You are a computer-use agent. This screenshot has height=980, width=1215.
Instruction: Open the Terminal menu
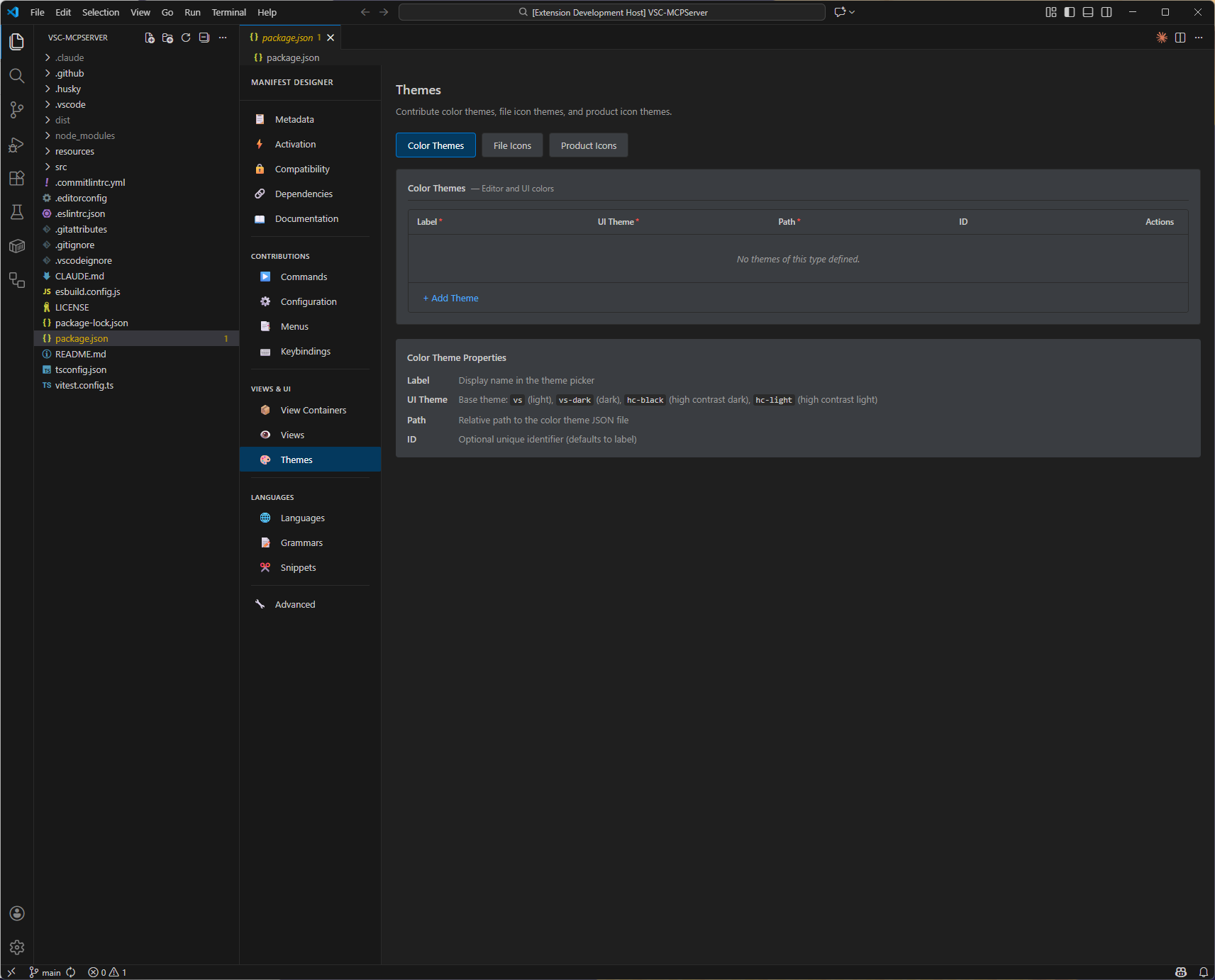point(228,12)
